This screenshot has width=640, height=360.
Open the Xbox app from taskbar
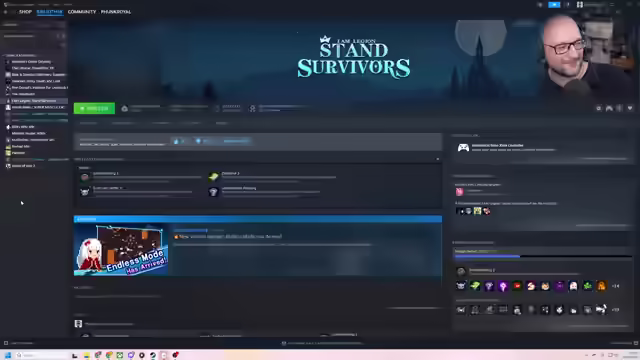point(120,355)
